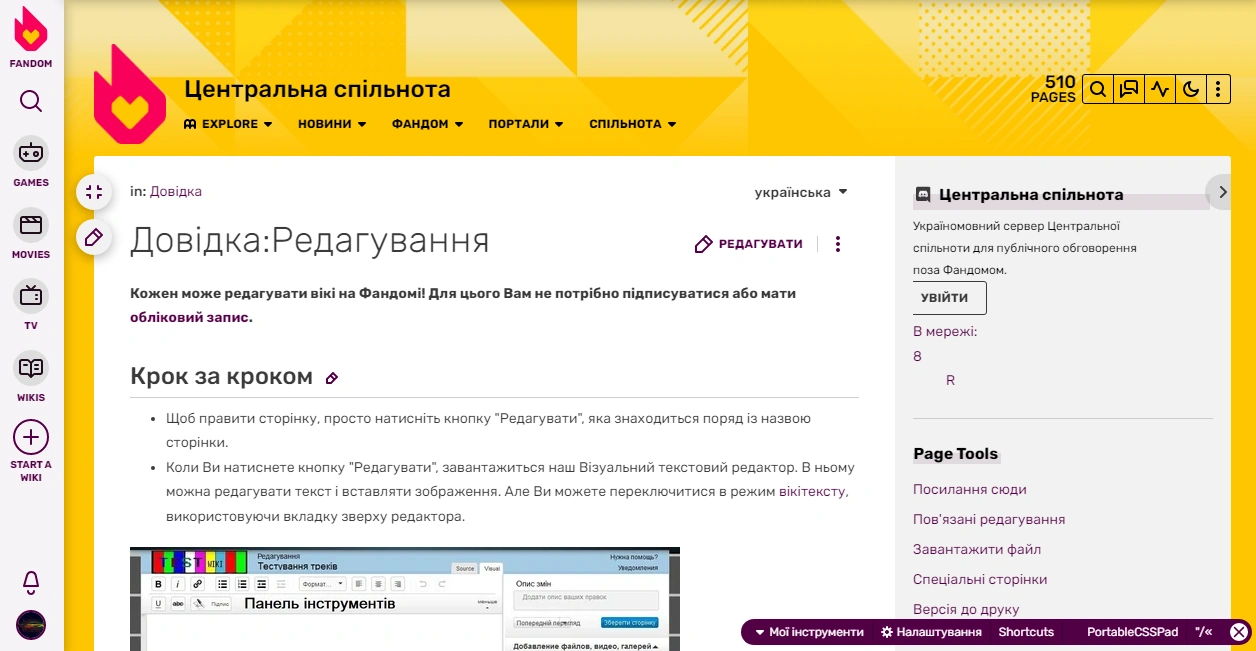Screen dimensions: 1256x651
Task: Click the floating pencil edit icon
Action: pos(94,237)
